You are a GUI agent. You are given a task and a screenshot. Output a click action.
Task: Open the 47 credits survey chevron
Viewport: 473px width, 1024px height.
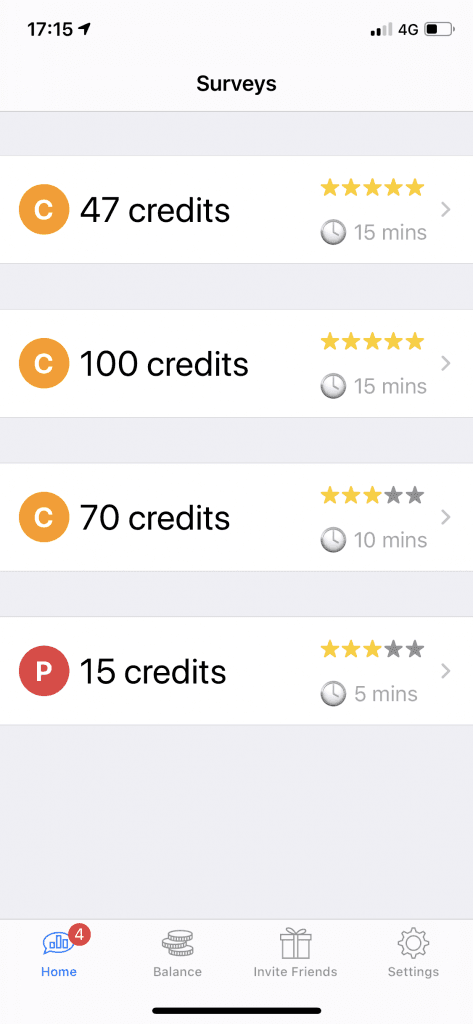point(446,210)
